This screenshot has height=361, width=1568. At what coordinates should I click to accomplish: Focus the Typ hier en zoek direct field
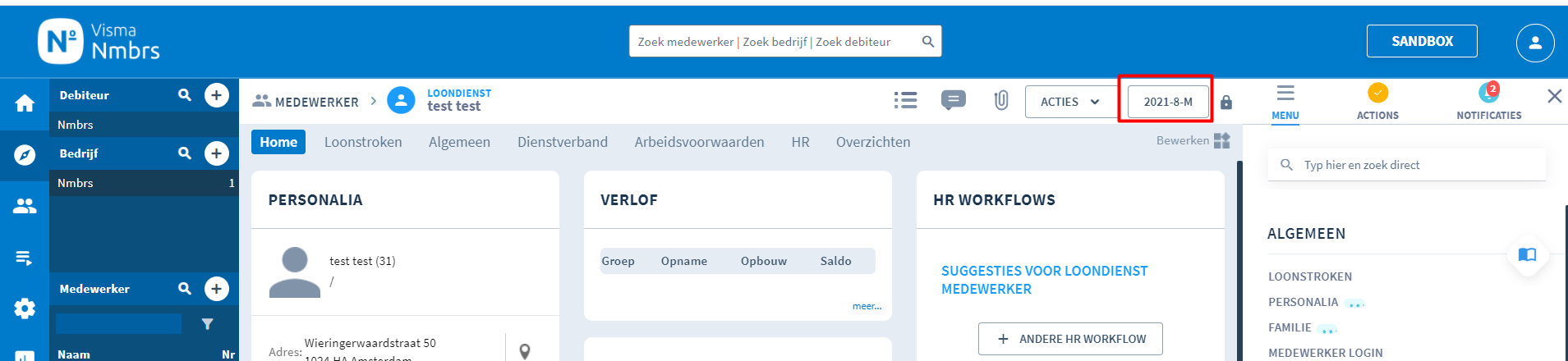[1407, 165]
